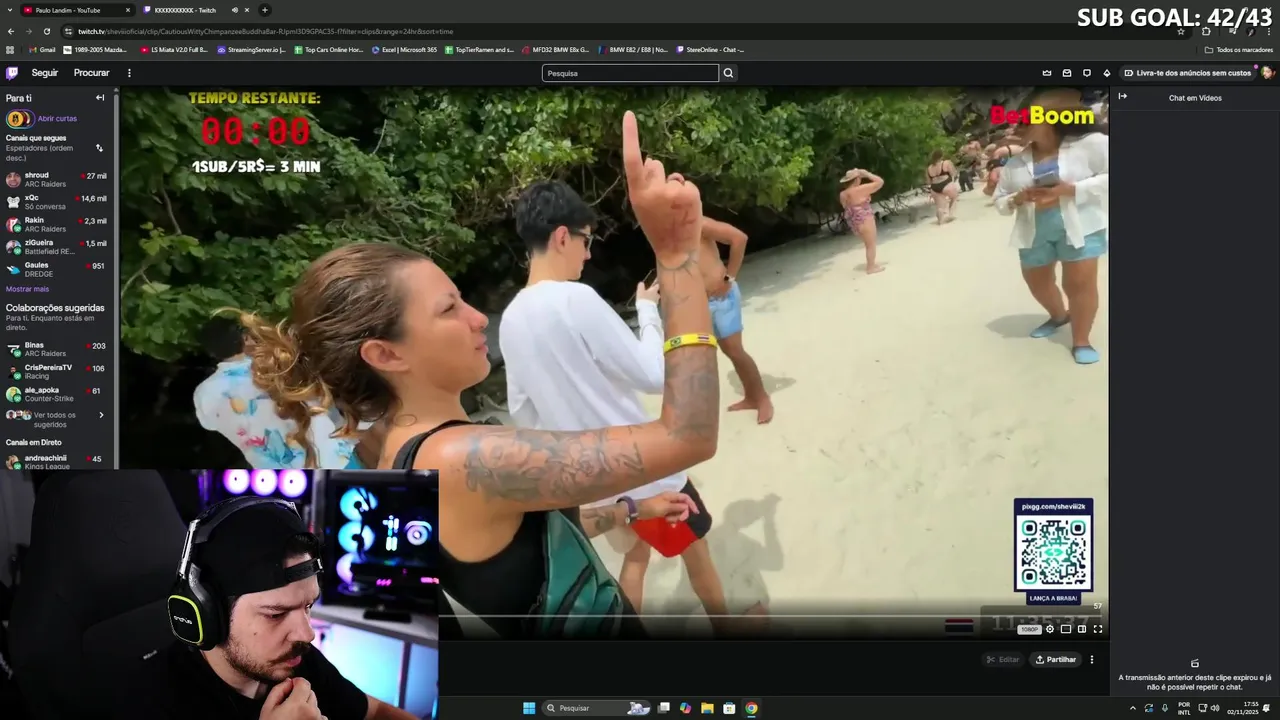The height and width of the screenshot is (720, 1280).
Task: Open the Excel Microsoft 365 bookmark
Action: [405, 50]
